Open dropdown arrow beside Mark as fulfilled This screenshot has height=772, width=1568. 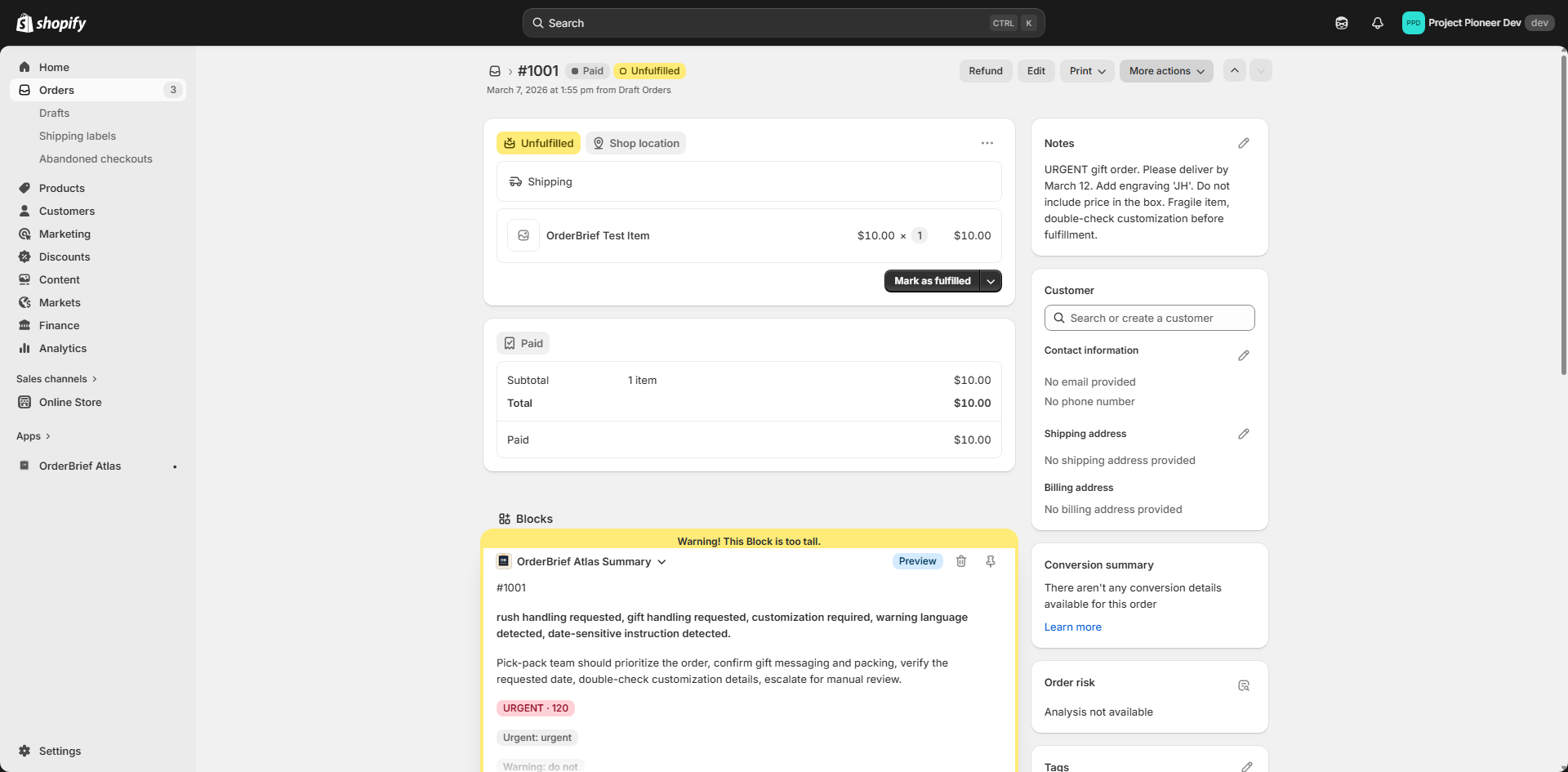pos(991,281)
